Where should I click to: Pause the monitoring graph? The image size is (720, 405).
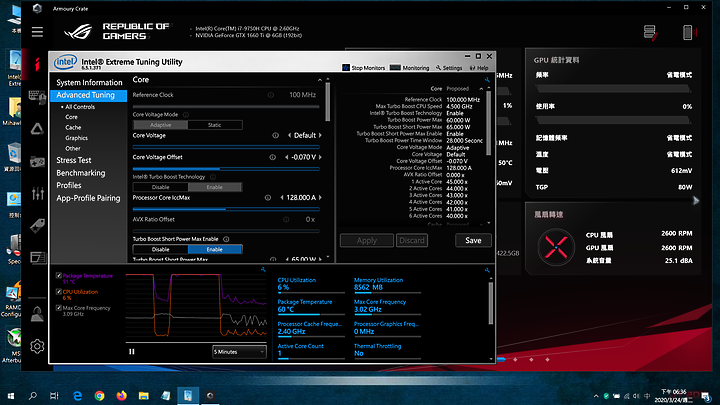[132, 351]
